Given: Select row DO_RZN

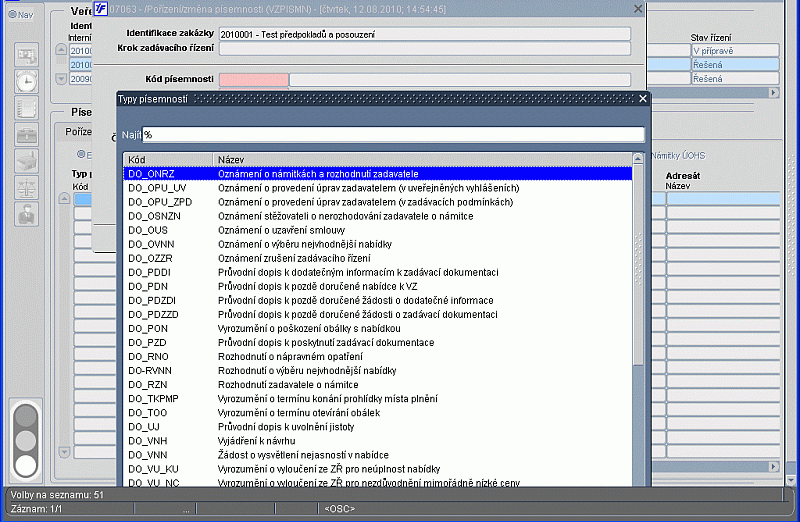Looking at the screenshot, I should point(378,384).
